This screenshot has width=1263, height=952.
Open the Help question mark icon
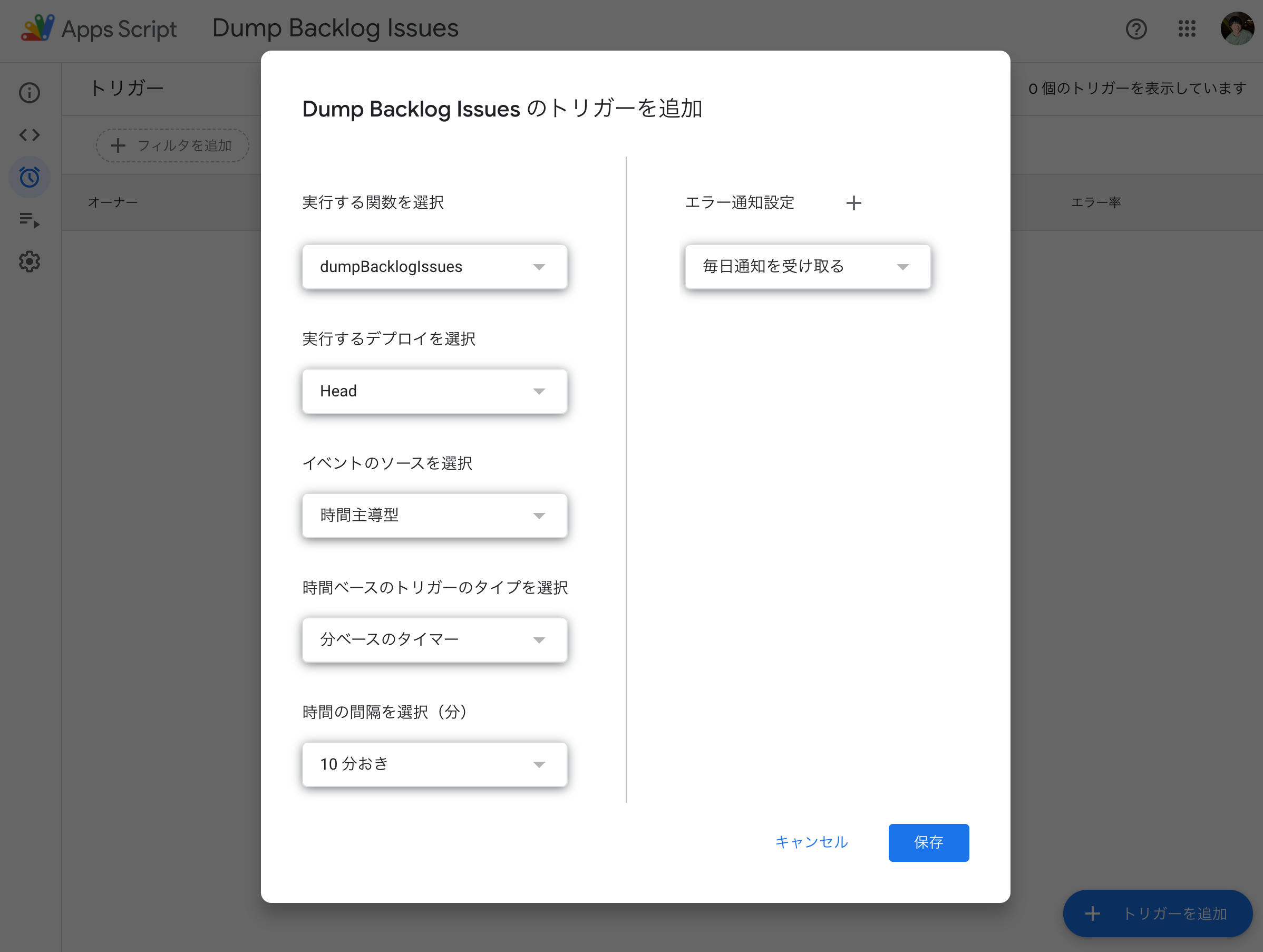click(x=1136, y=29)
